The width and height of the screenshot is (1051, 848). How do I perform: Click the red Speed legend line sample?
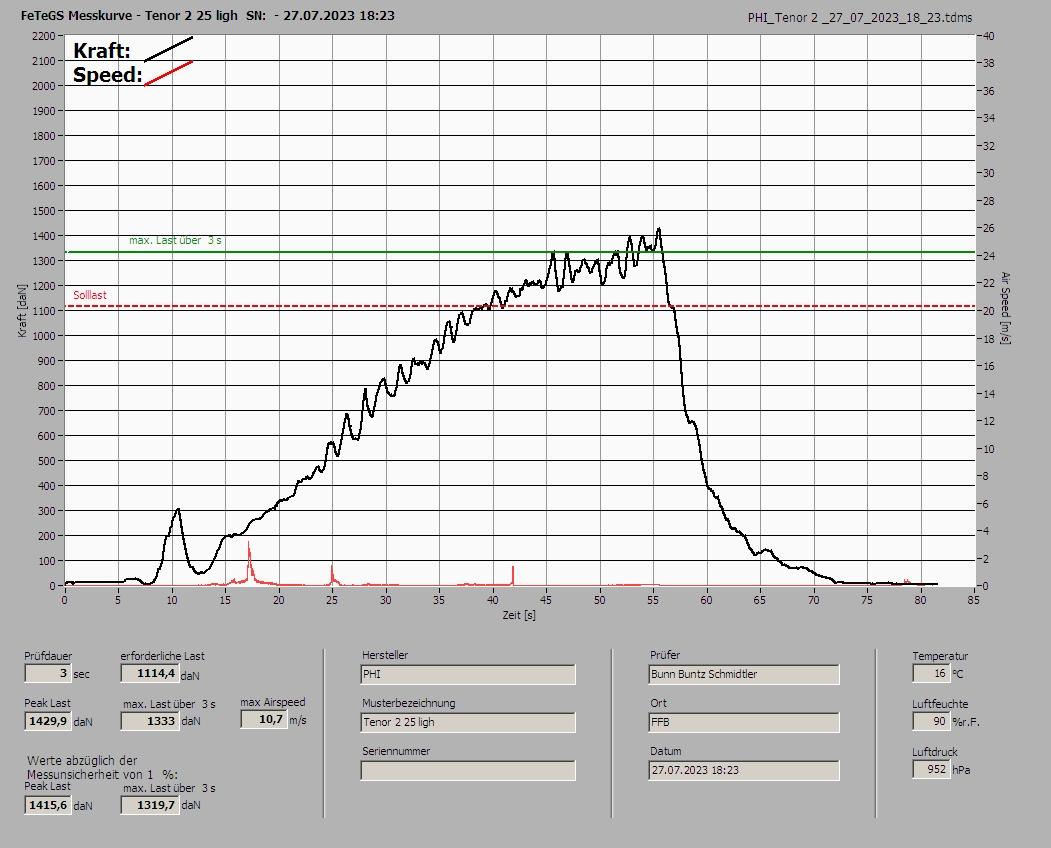tap(169, 74)
